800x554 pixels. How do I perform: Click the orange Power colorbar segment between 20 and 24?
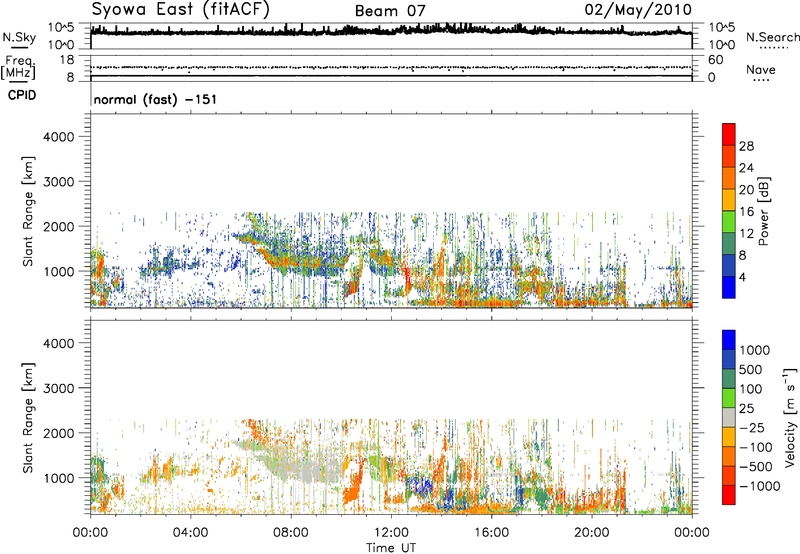tap(729, 178)
